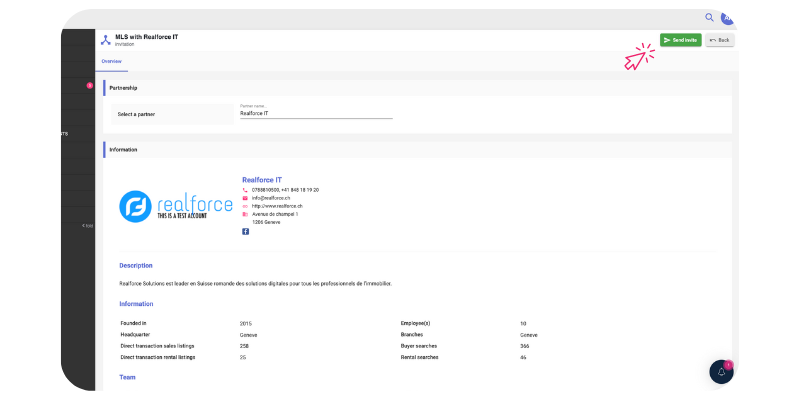This screenshot has height=400, width=800.
Task: Click the Buyer searches label
Action: (419, 346)
